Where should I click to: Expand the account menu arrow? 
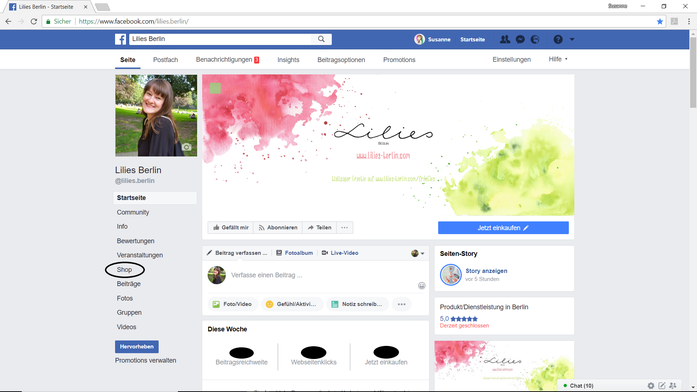tap(572, 39)
